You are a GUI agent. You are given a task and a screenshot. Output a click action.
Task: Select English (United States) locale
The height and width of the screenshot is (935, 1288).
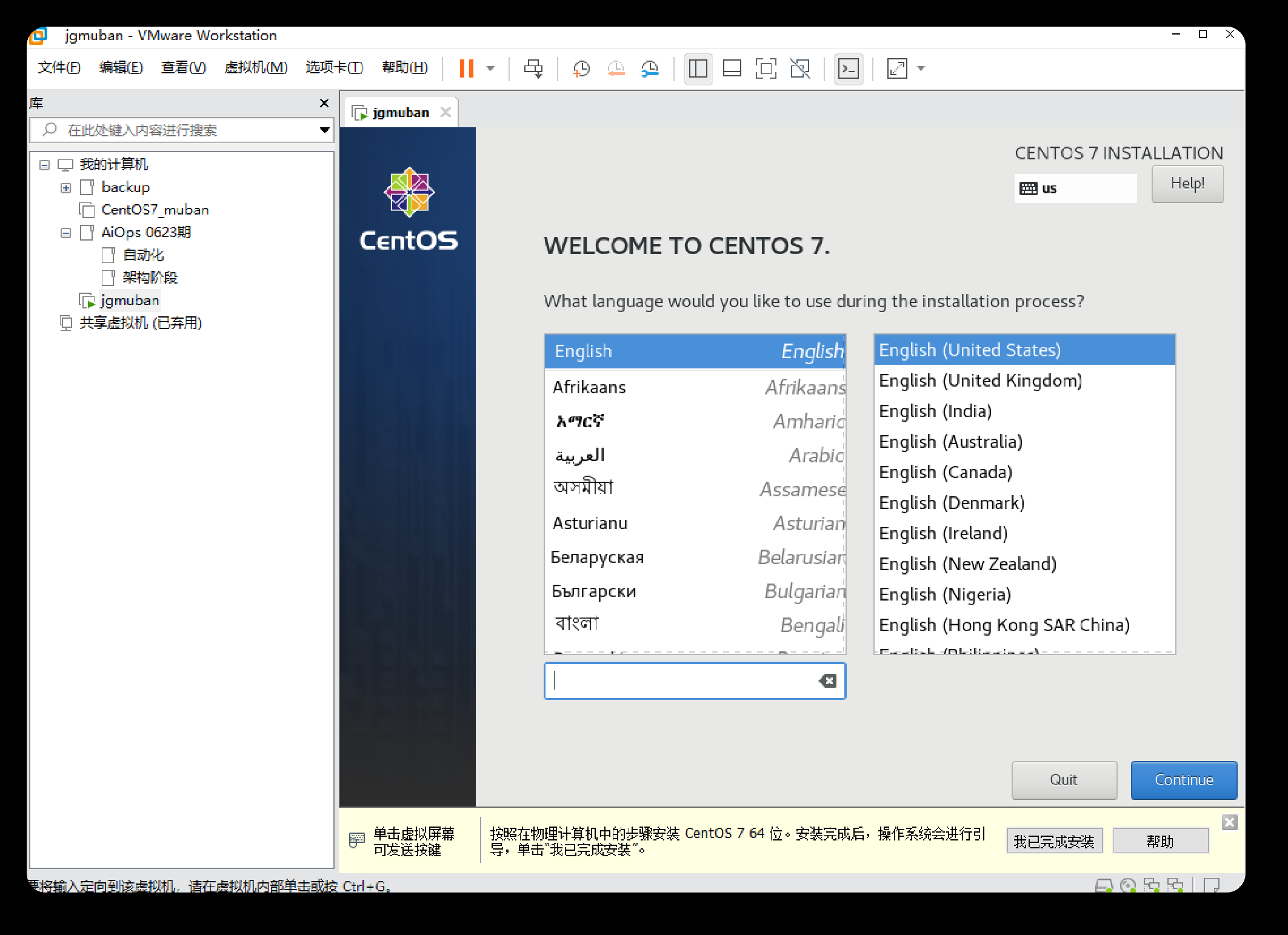click(x=1024, y=350)
